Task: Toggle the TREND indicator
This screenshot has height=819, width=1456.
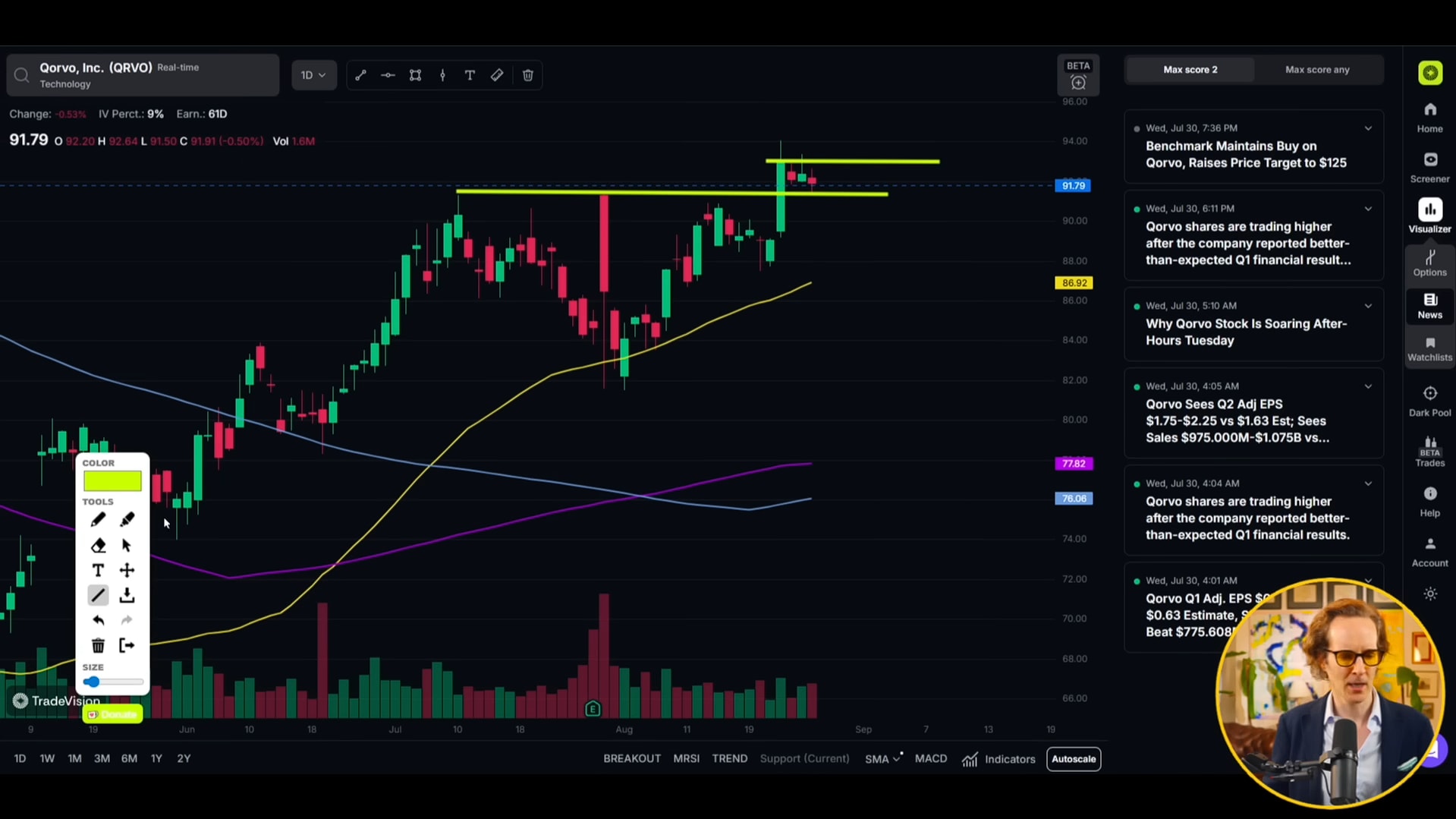Action: [730, 758]
